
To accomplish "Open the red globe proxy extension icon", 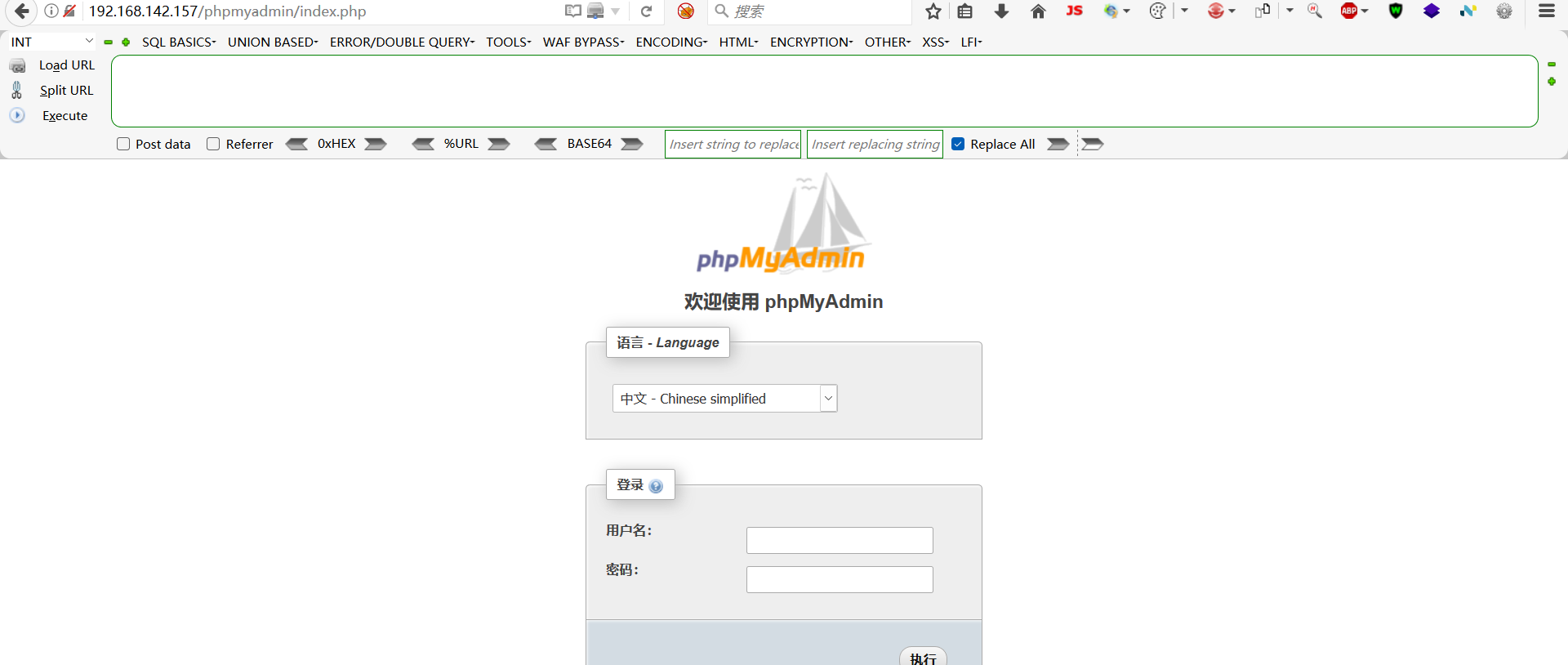I will pyautogui.click(x=1216, y=11).
